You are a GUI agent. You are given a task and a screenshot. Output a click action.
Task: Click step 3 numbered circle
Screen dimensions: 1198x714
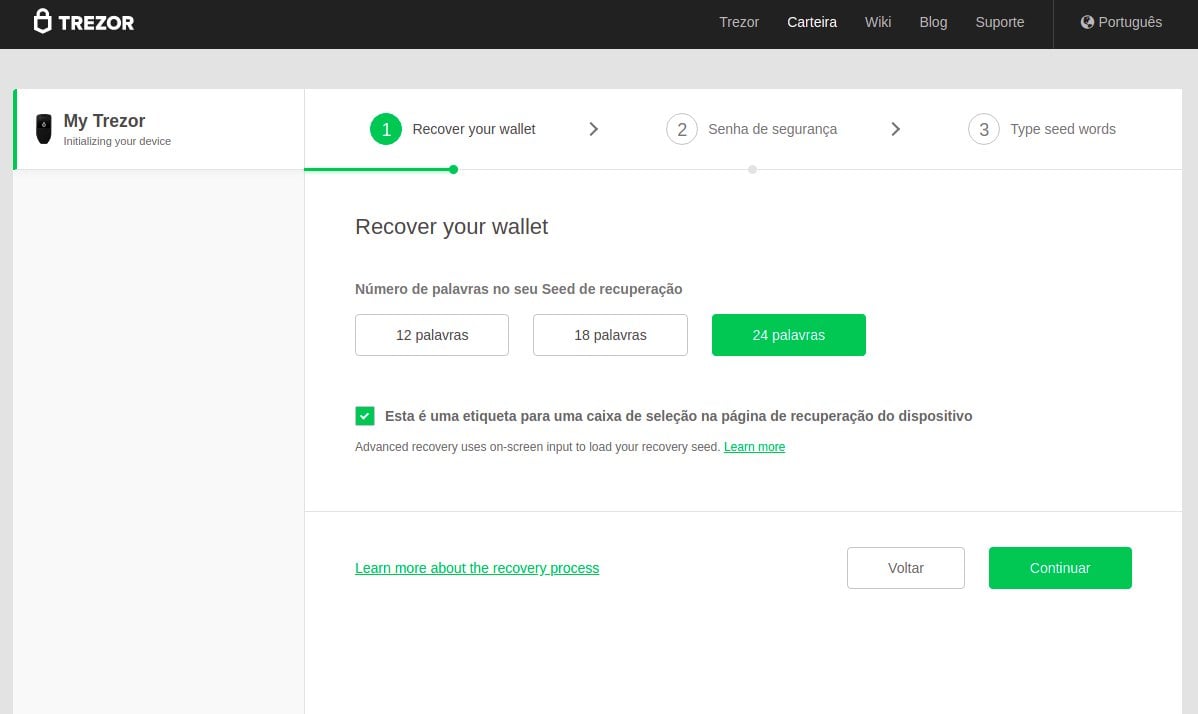click(x=983, y=129)
